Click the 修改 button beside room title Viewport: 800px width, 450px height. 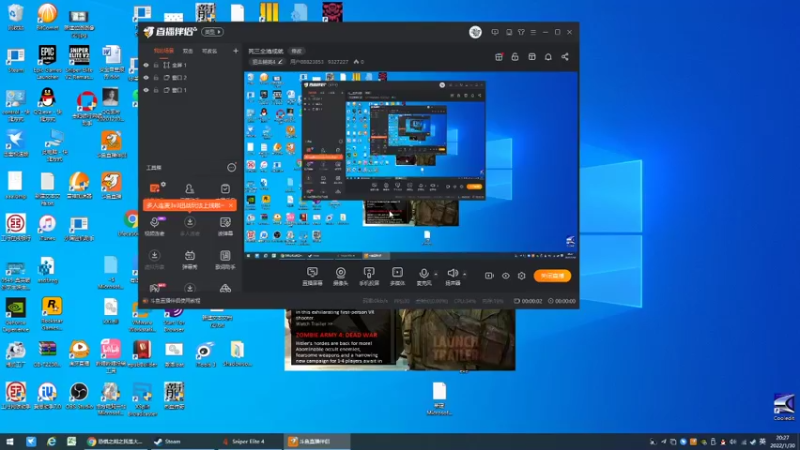296,51
